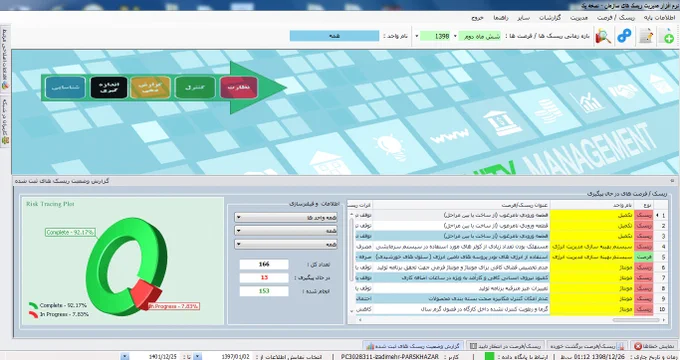Click the green database connection status indicator
This screenshot has width=680, height=360.
pos(489,356)
